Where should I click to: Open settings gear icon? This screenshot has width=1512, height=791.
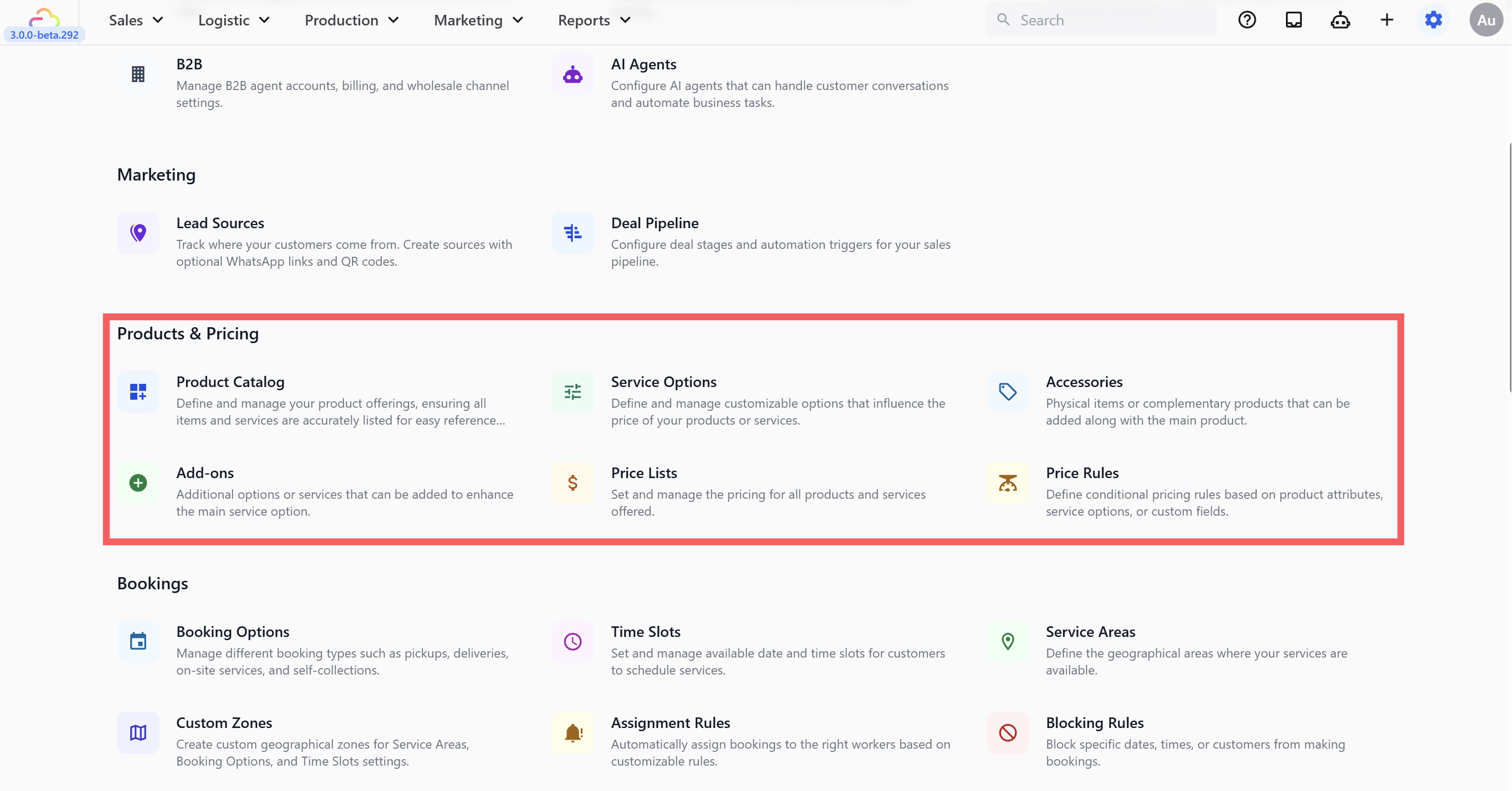click(1433, 20)
